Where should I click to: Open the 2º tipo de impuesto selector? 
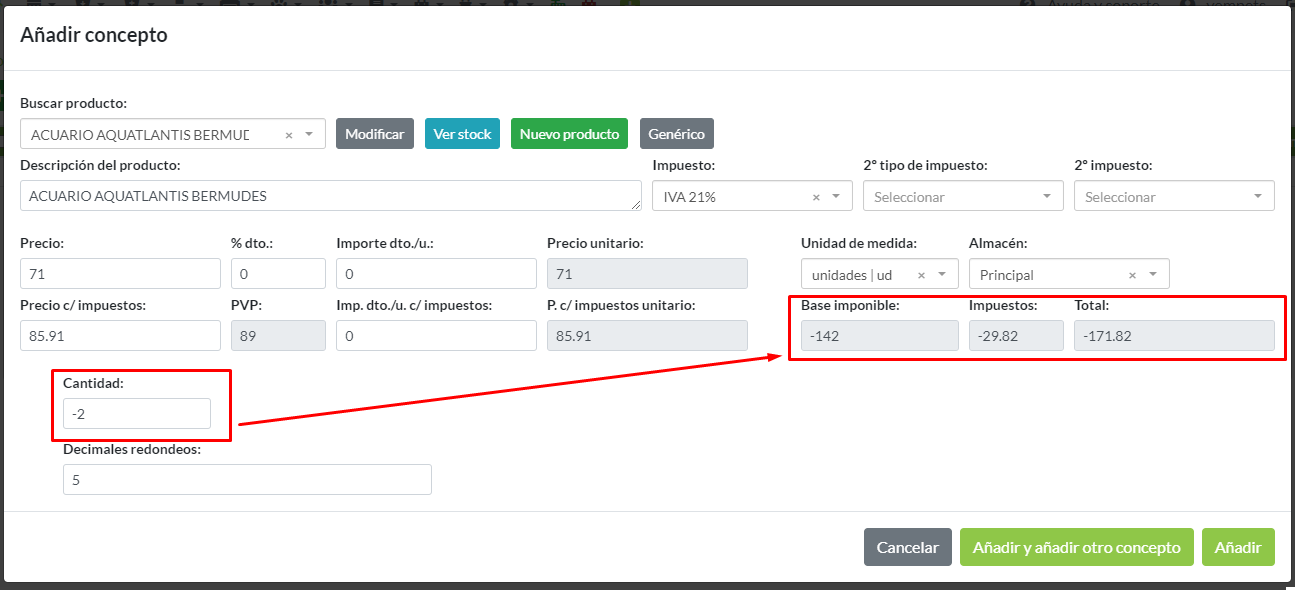coord(962,197)
